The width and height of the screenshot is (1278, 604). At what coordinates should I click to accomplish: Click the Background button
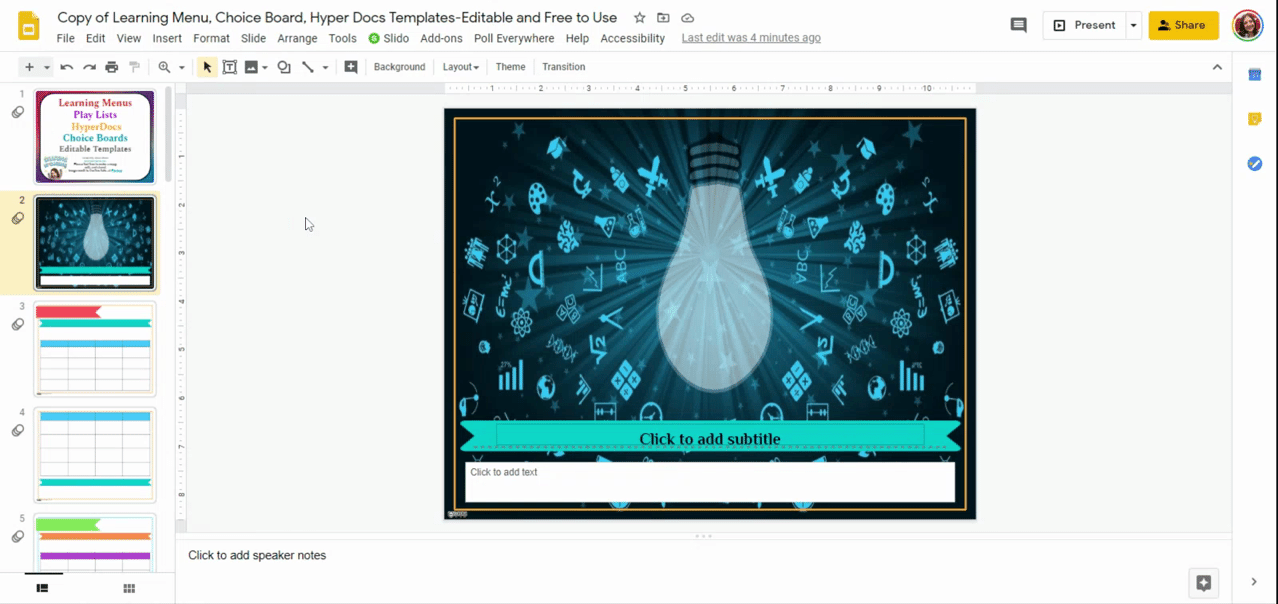click(399, 67)
